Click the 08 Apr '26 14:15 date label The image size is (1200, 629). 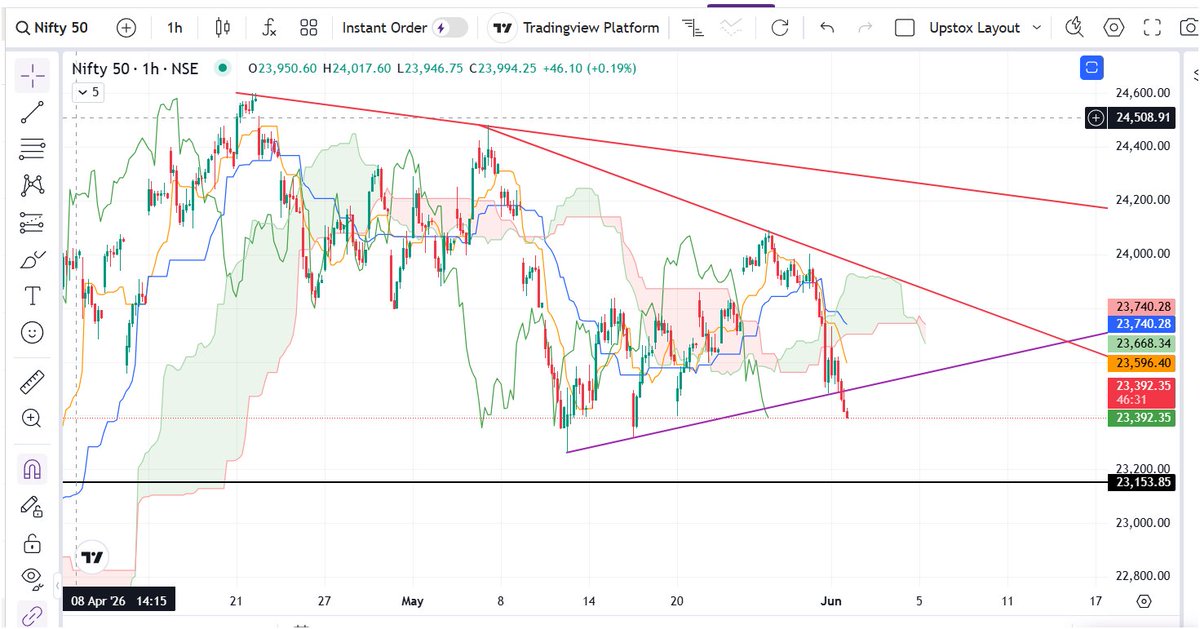[121, 601]
